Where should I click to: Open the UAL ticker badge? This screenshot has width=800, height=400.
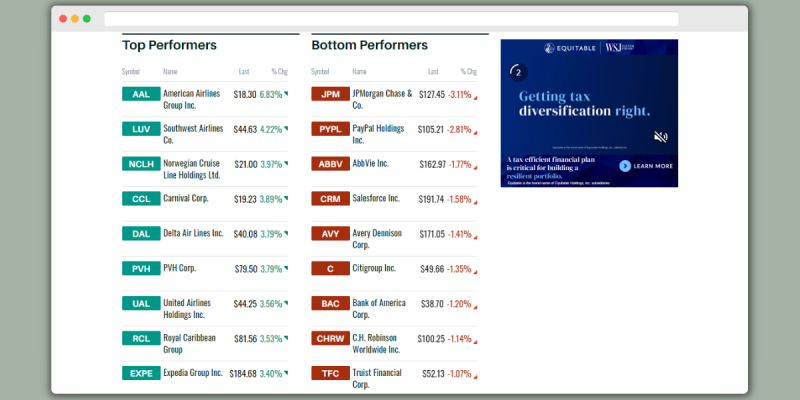(141, 303)
